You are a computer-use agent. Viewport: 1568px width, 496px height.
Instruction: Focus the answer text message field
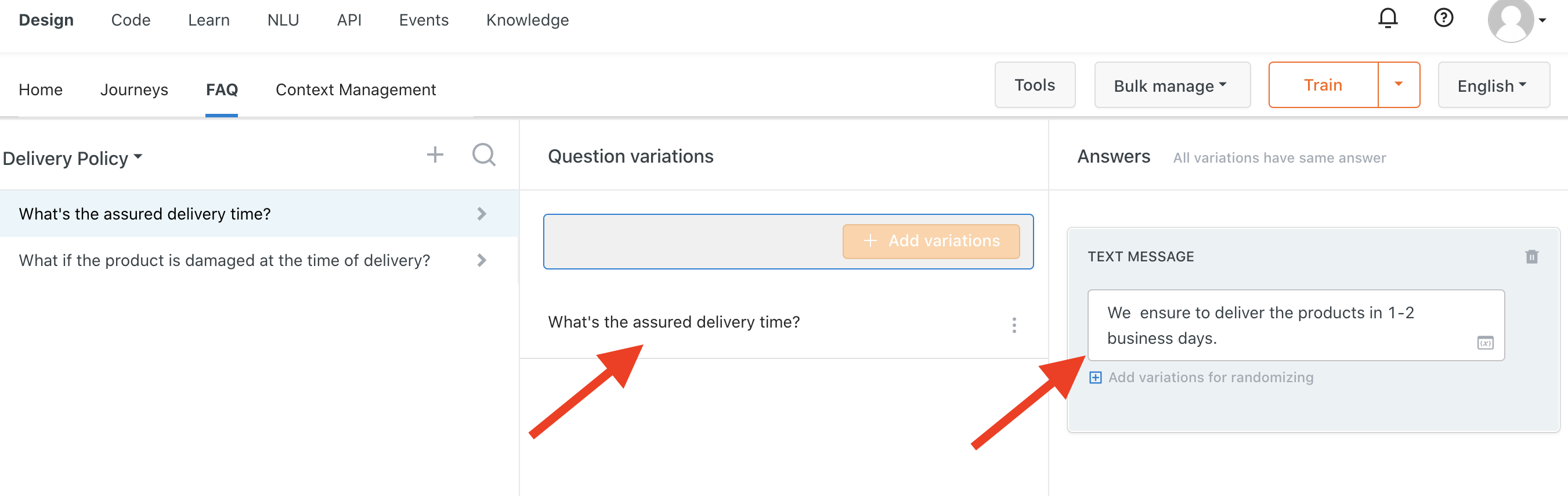click(x=1295, y=325)
